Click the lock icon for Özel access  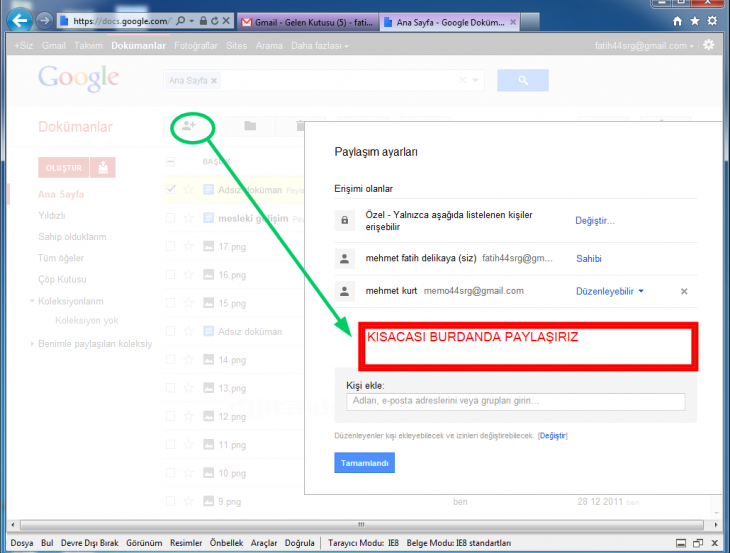coord(345,220)
